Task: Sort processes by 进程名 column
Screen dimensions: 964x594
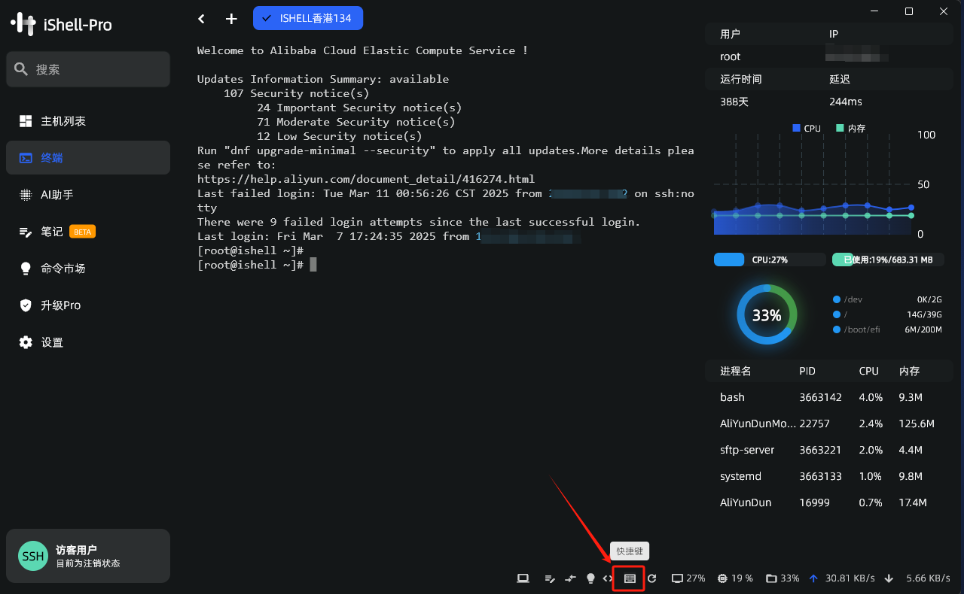Action: [x=735, y=371]
